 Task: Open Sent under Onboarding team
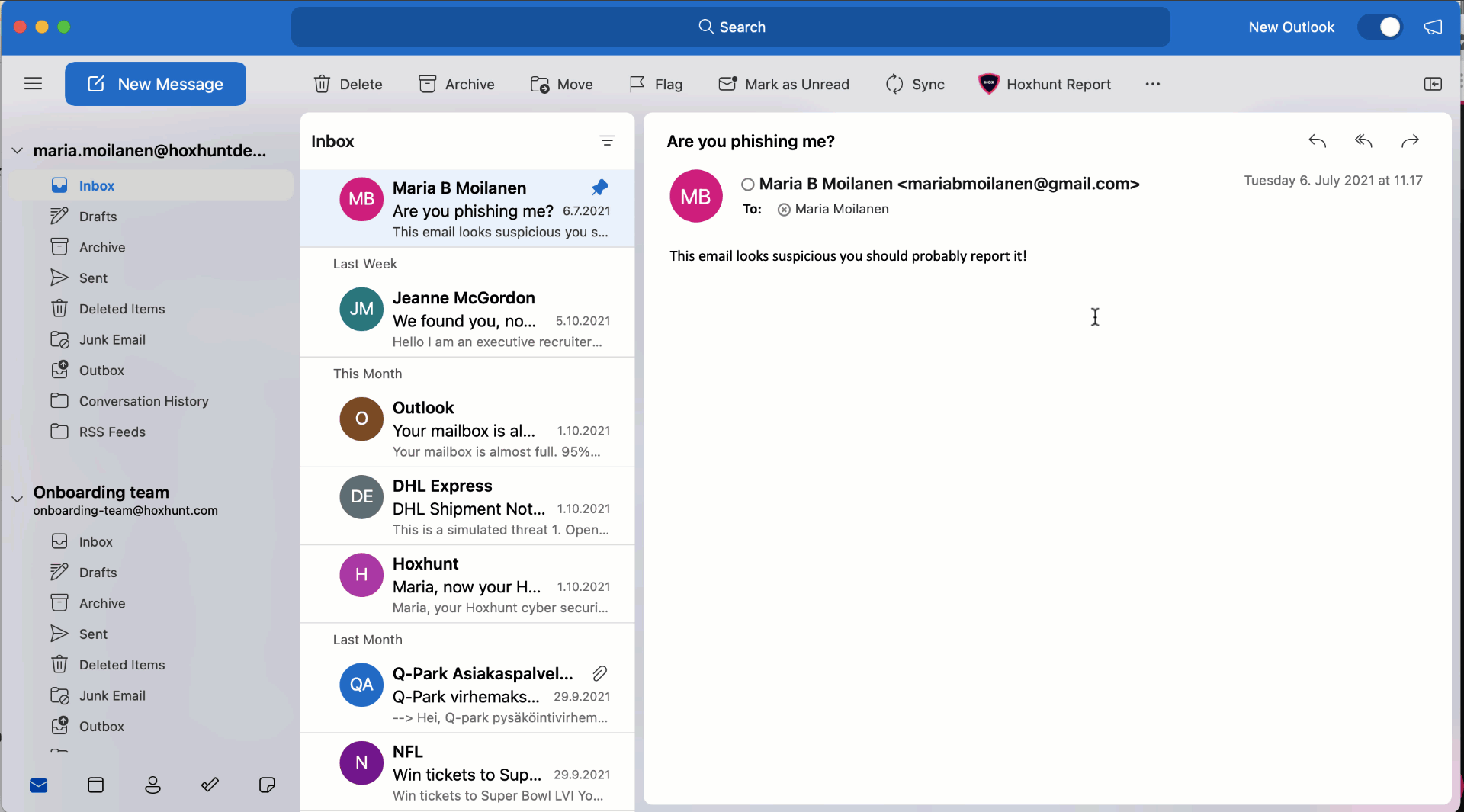151,634
